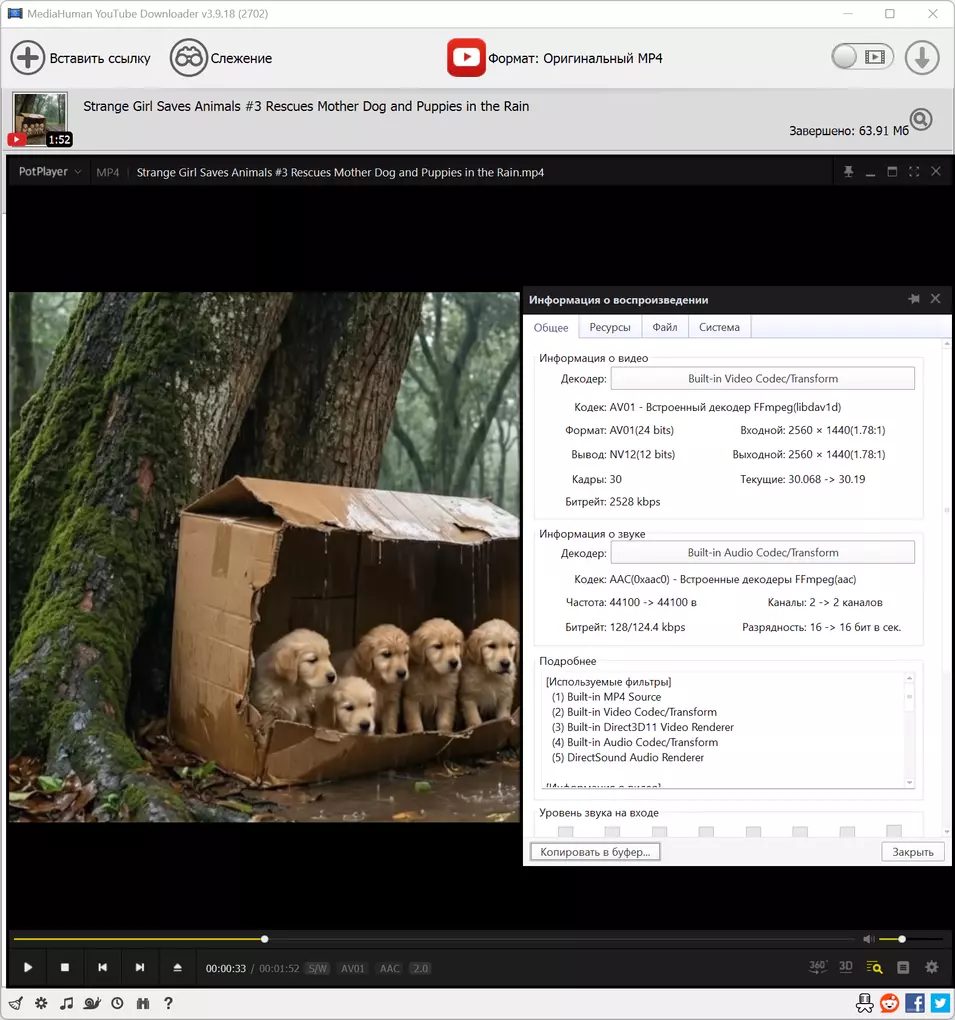Click the help question mark icon
955x1020 pixels.
168,1003
